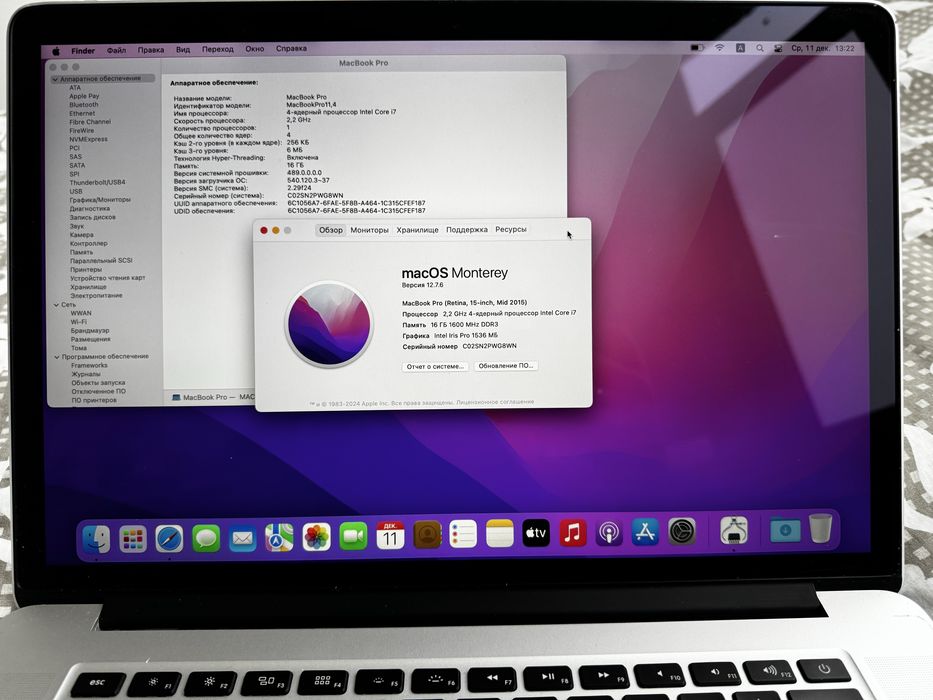This screenshot has height=700, width=933.
Task: Open Wi-Fi menu in menu bar
Action: [719, 48]
